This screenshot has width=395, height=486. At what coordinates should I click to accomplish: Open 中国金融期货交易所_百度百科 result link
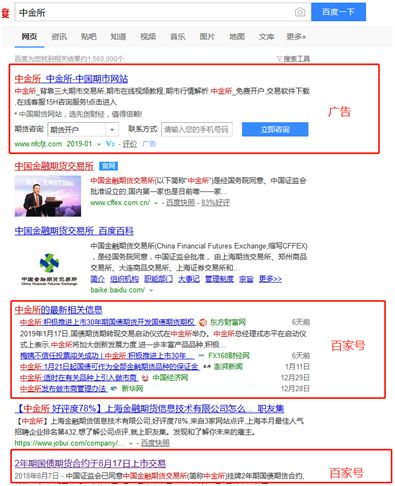click(74, 231)
